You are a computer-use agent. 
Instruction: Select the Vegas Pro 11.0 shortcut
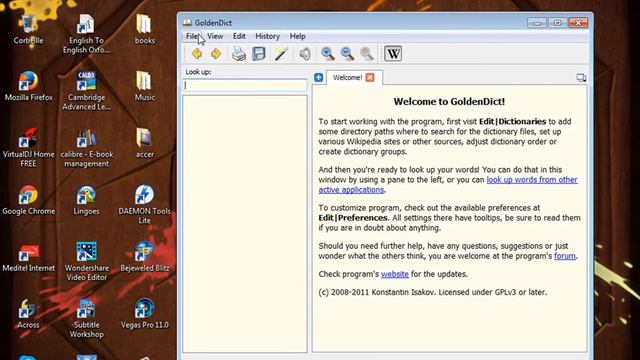tap(144, 313)
